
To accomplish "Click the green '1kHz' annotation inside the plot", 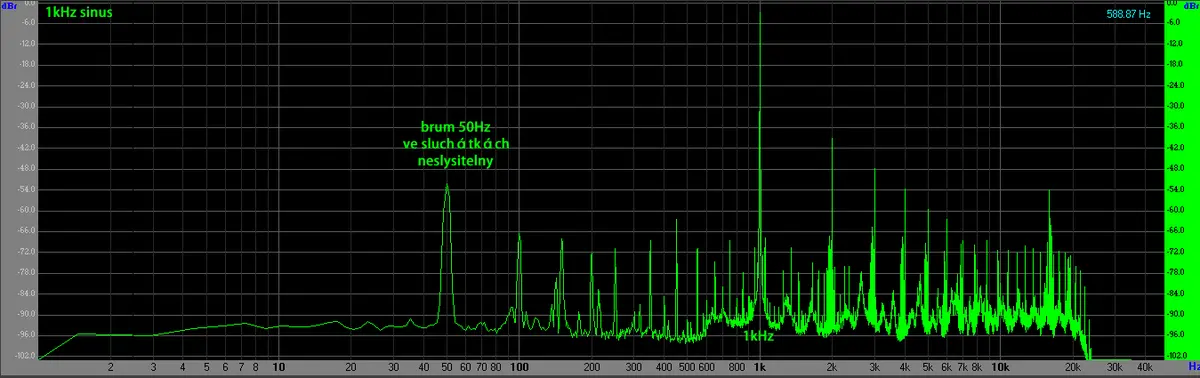I will 758,337.
